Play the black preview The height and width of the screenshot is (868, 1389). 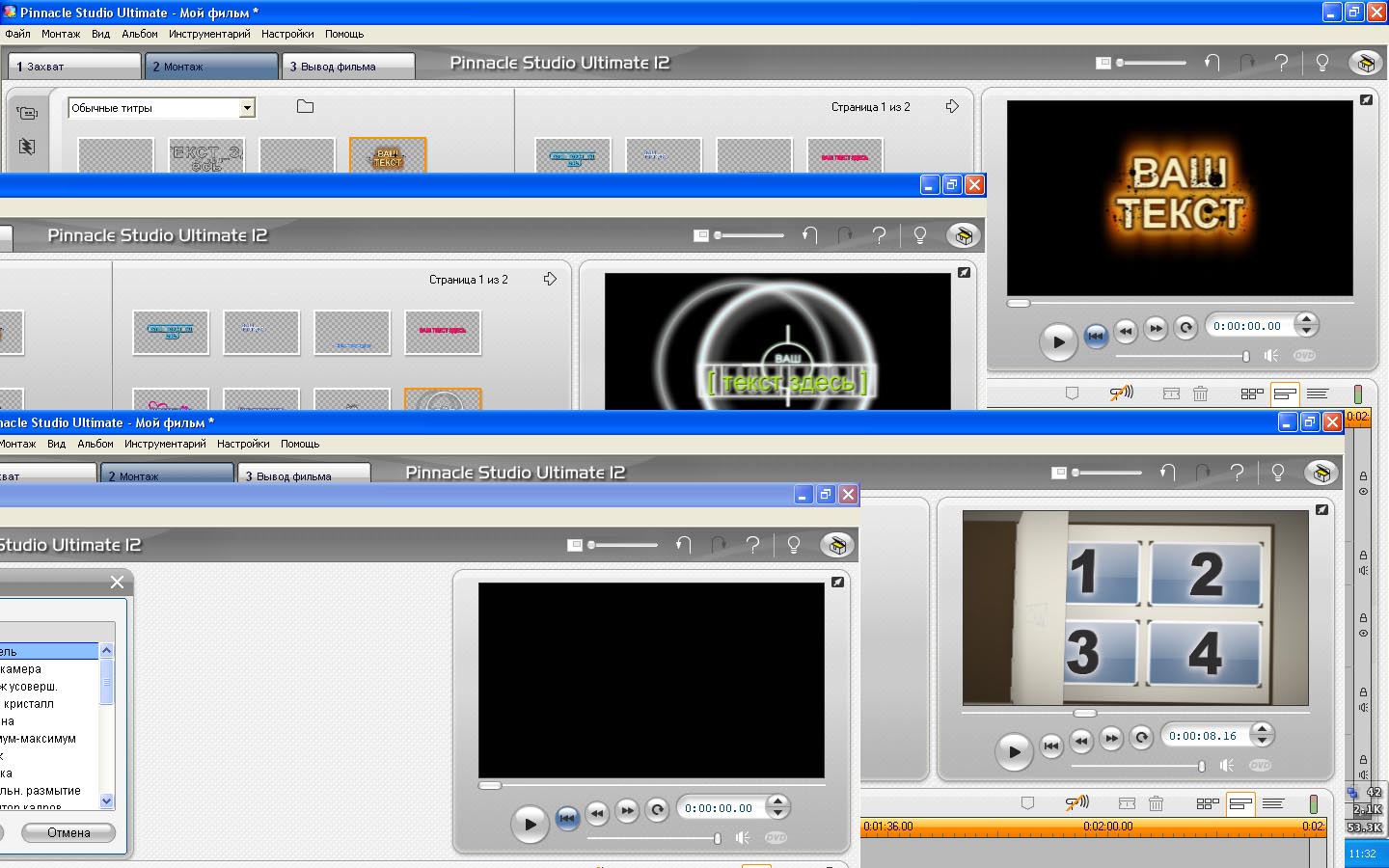click(530, 824)
